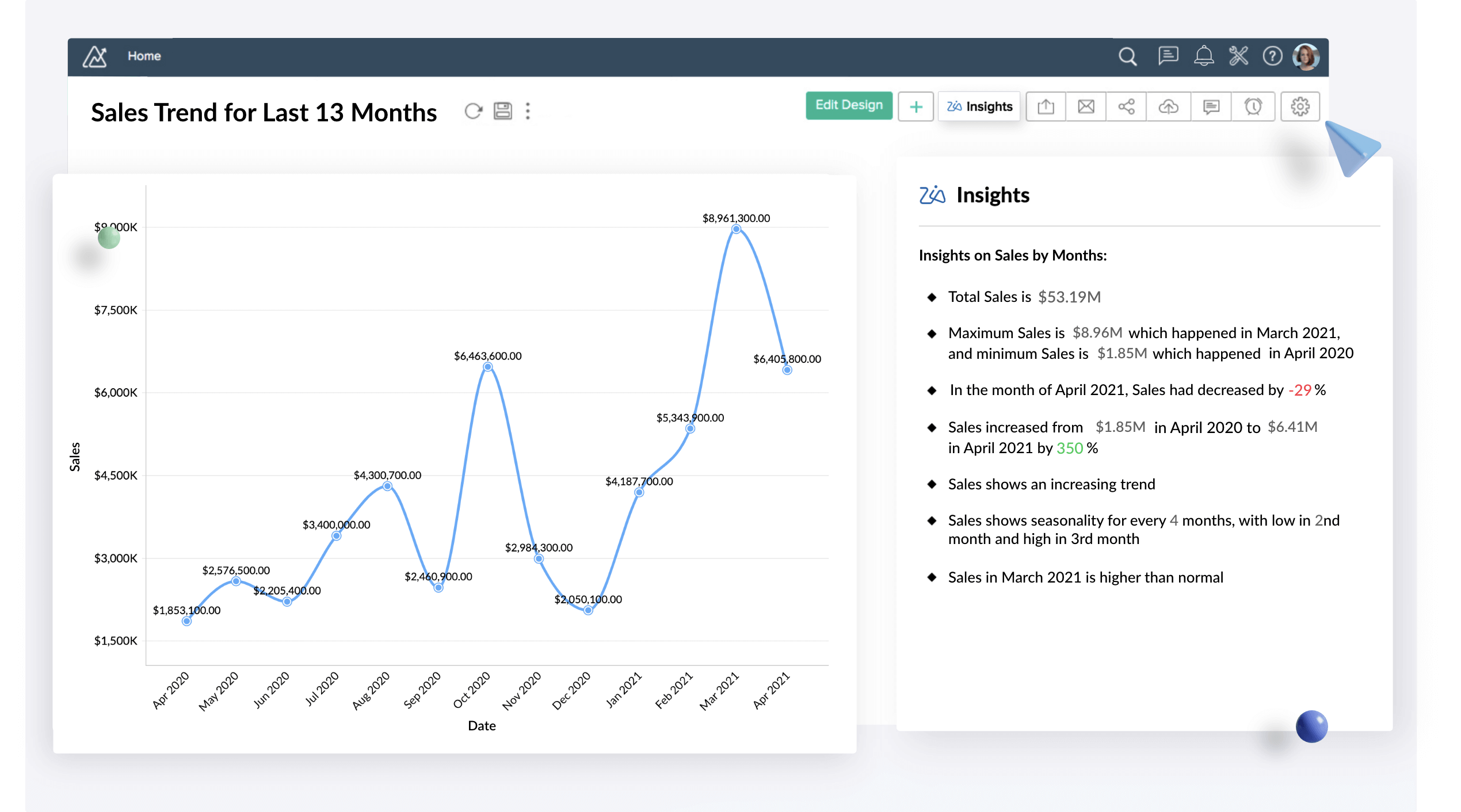Open the share/export icon
The height and width of the screenshot is (812, 1461).
(x=1047, y=106)
